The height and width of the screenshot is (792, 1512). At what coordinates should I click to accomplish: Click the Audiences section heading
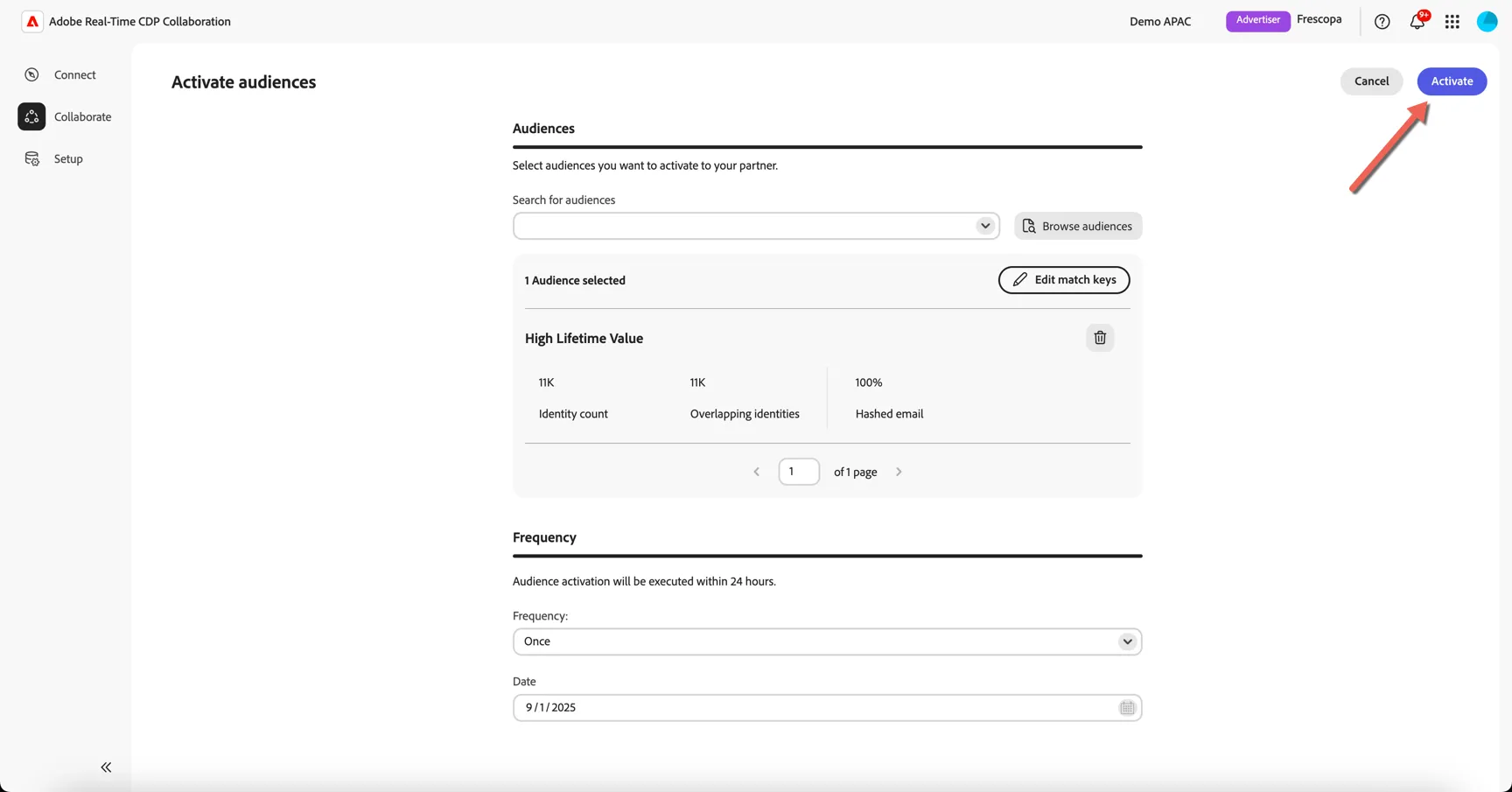(543, 129)
